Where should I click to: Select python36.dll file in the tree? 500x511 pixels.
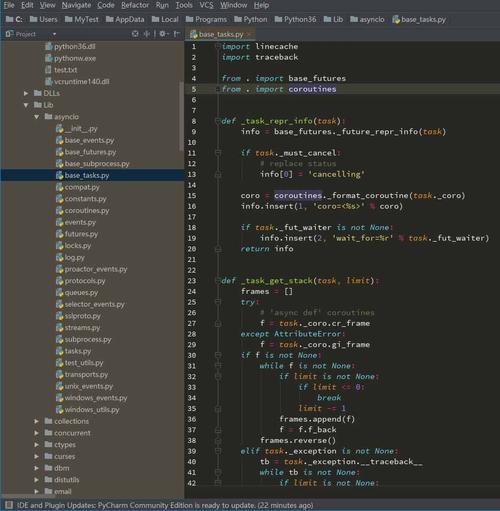tap(70, 47)
